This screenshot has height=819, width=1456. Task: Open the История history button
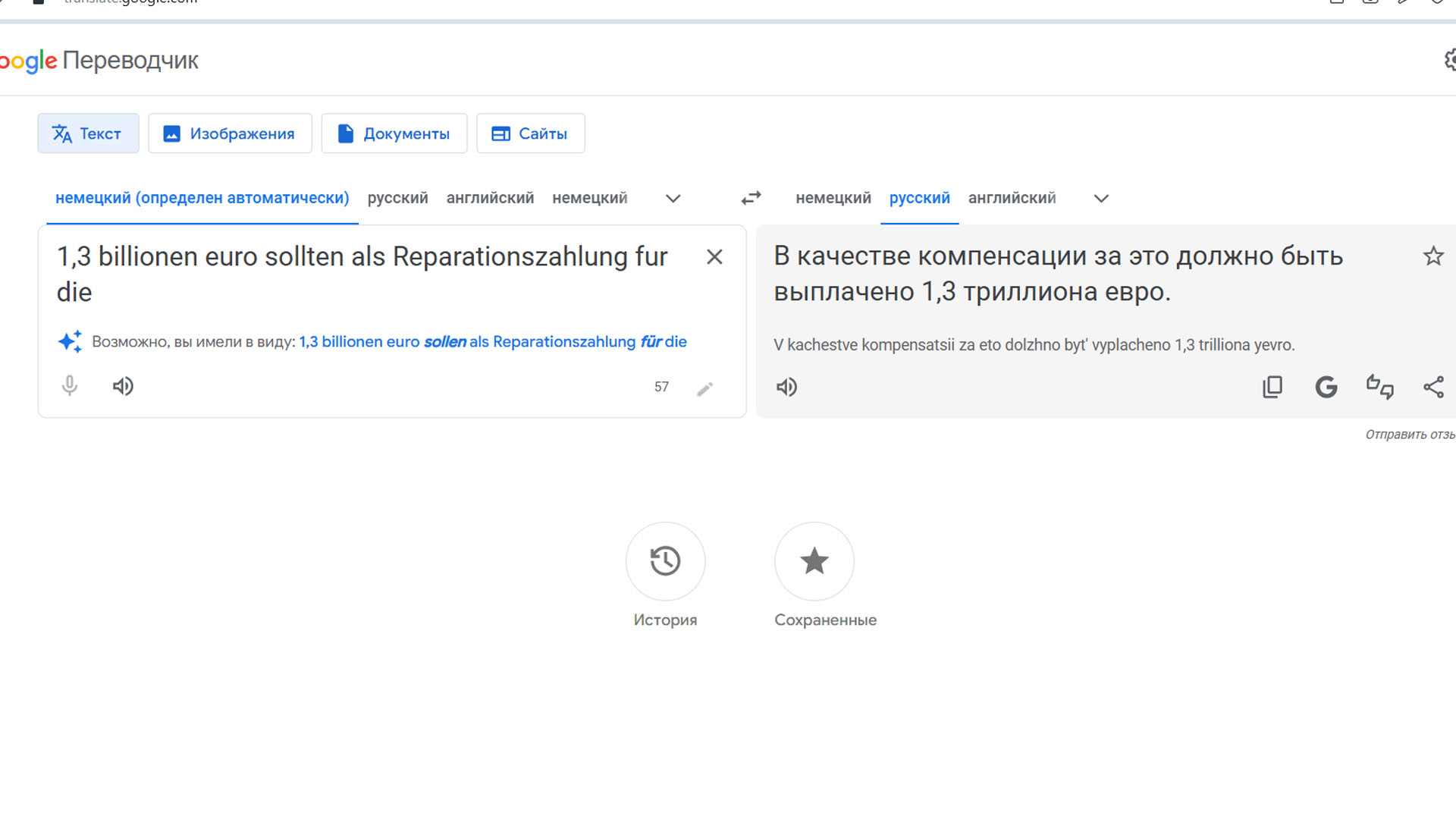[665, 561]
